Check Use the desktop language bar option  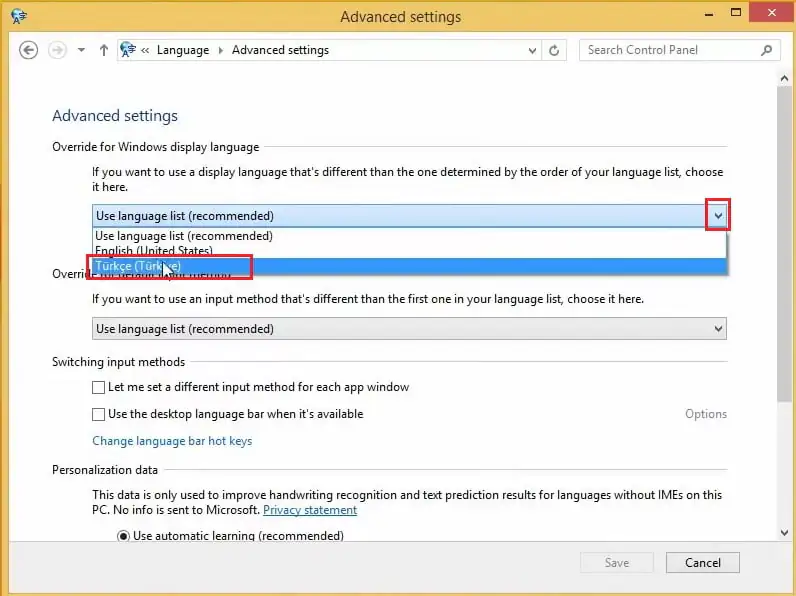click(x=98, y=414)
